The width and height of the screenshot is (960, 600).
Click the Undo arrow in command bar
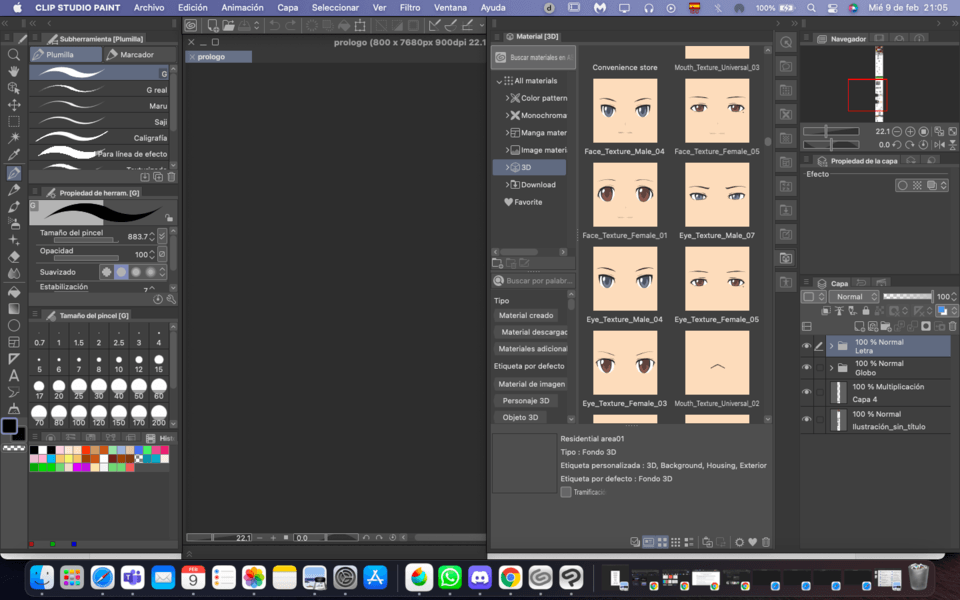click(274, 25)
